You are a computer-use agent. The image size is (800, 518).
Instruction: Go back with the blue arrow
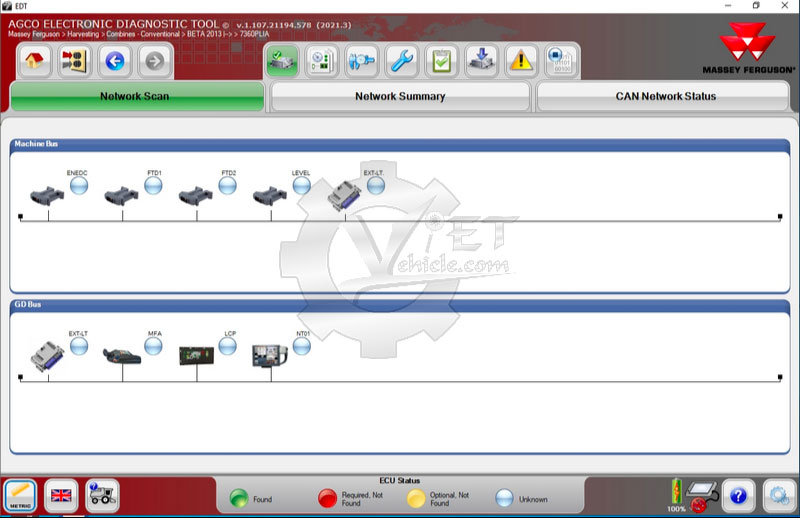pos(114,61)
